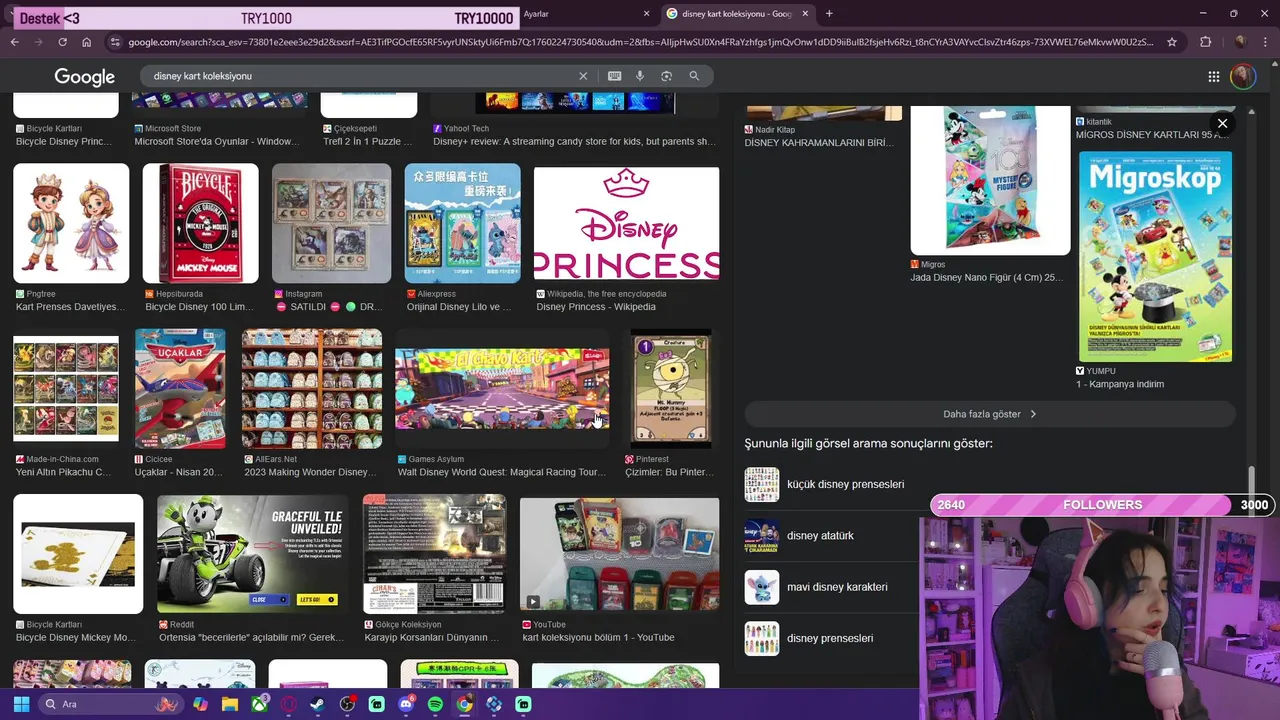Open Xbox app from the taskbar

(259, 704)
